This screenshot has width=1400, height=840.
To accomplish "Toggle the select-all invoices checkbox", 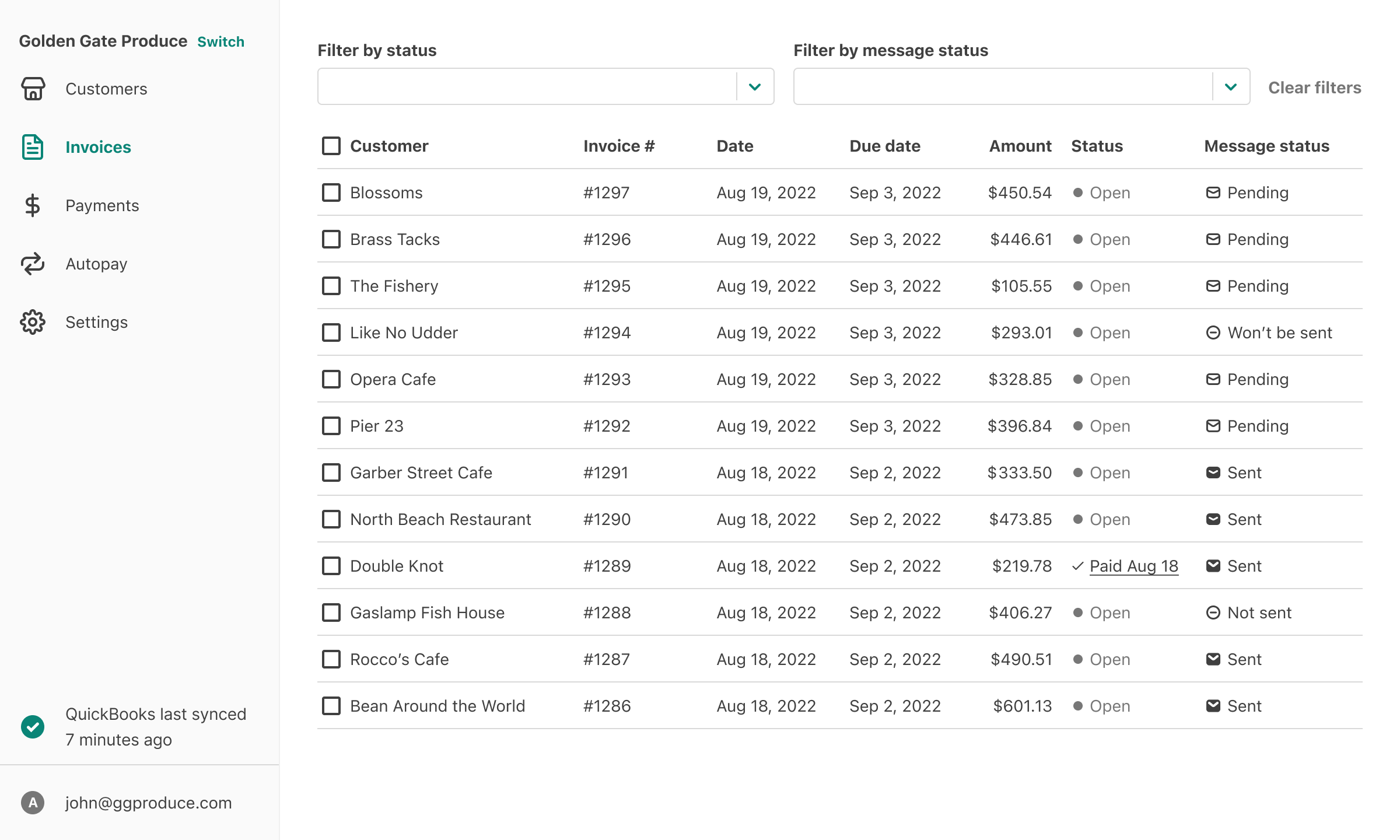I will coord(331,146).
